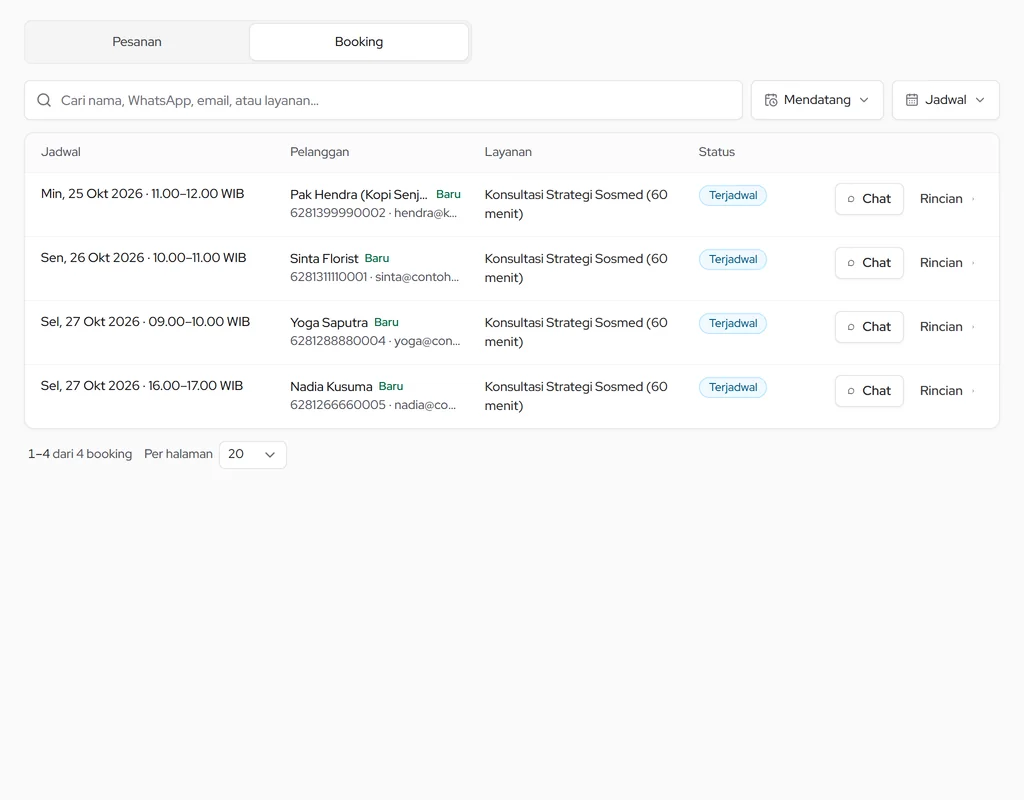Focus the booking search field

coord(383,100)
